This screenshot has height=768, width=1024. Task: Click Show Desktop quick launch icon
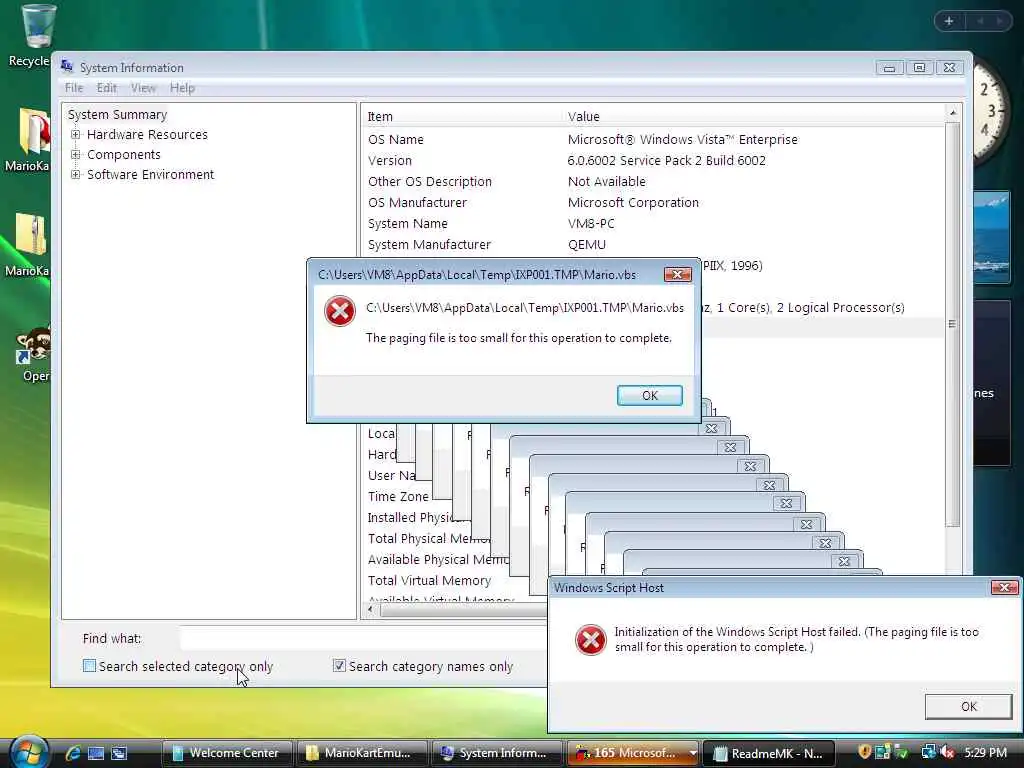(95, 753)
